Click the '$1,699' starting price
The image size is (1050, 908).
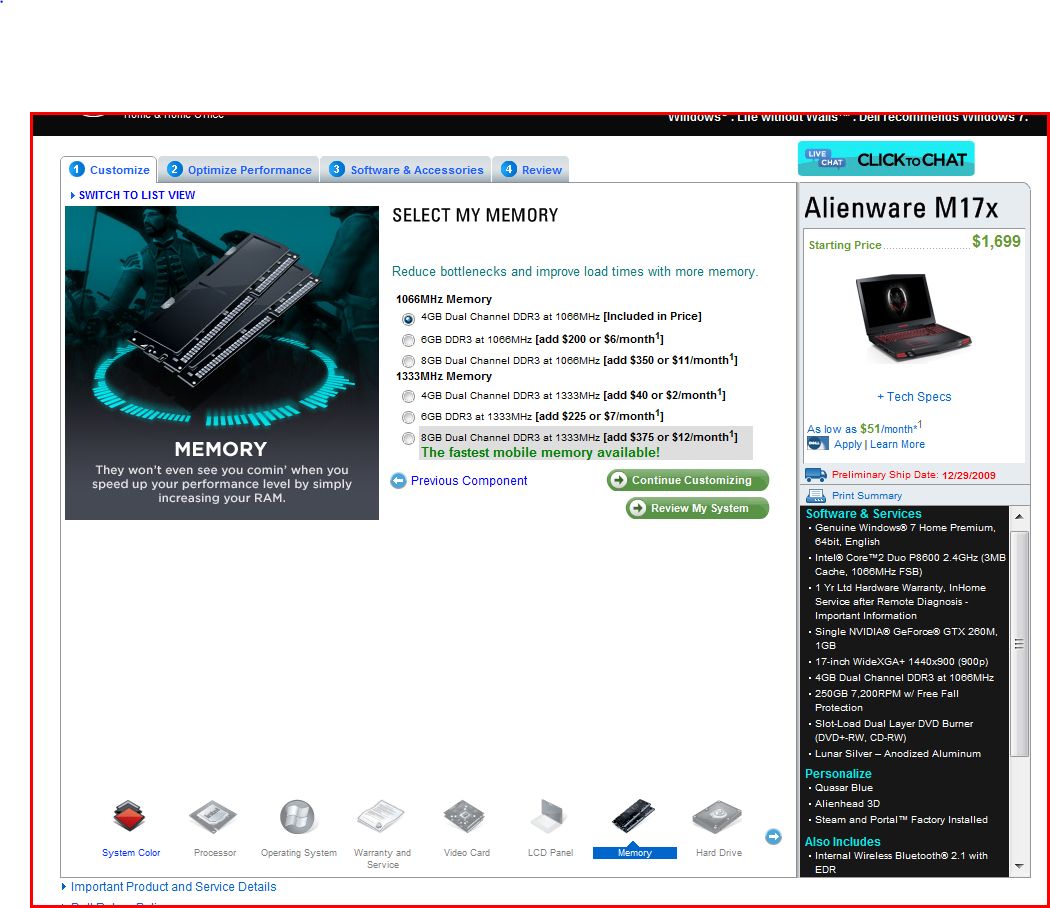996,242
